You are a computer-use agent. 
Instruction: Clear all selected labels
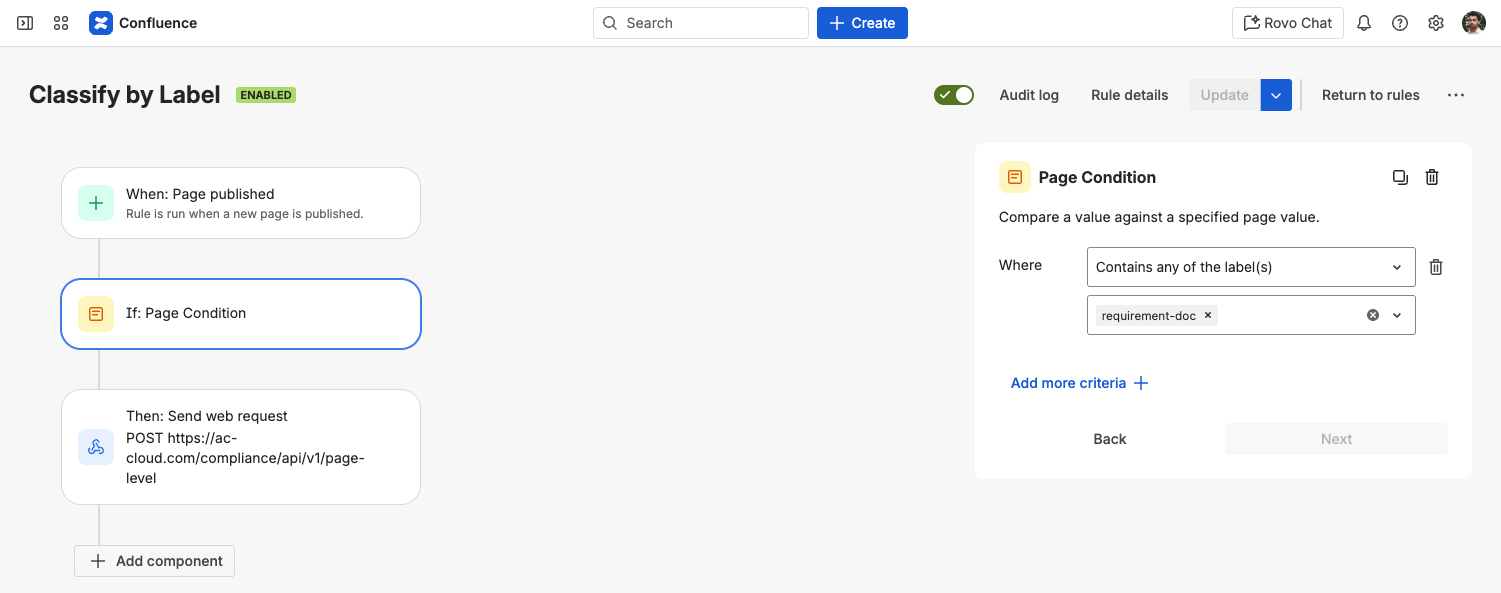point(1373,315)
